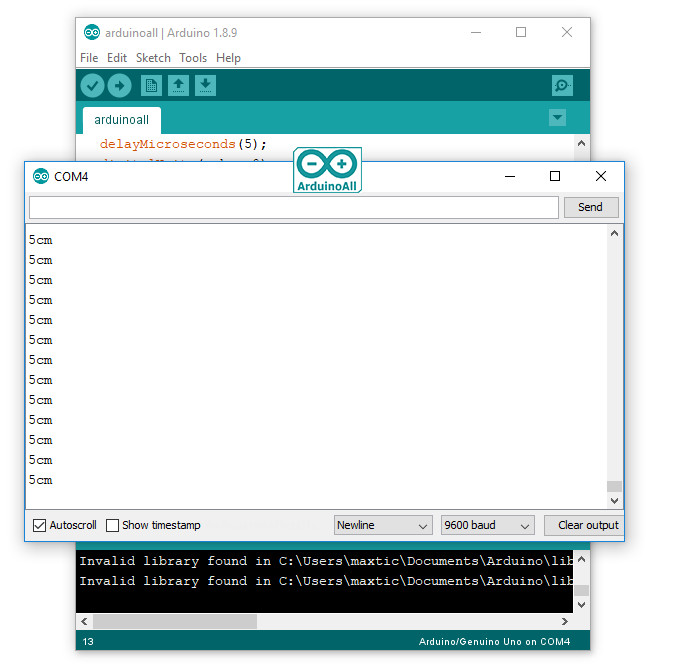Click console scrollbar up arrow

pyautogui.click(x=581, y=559)
